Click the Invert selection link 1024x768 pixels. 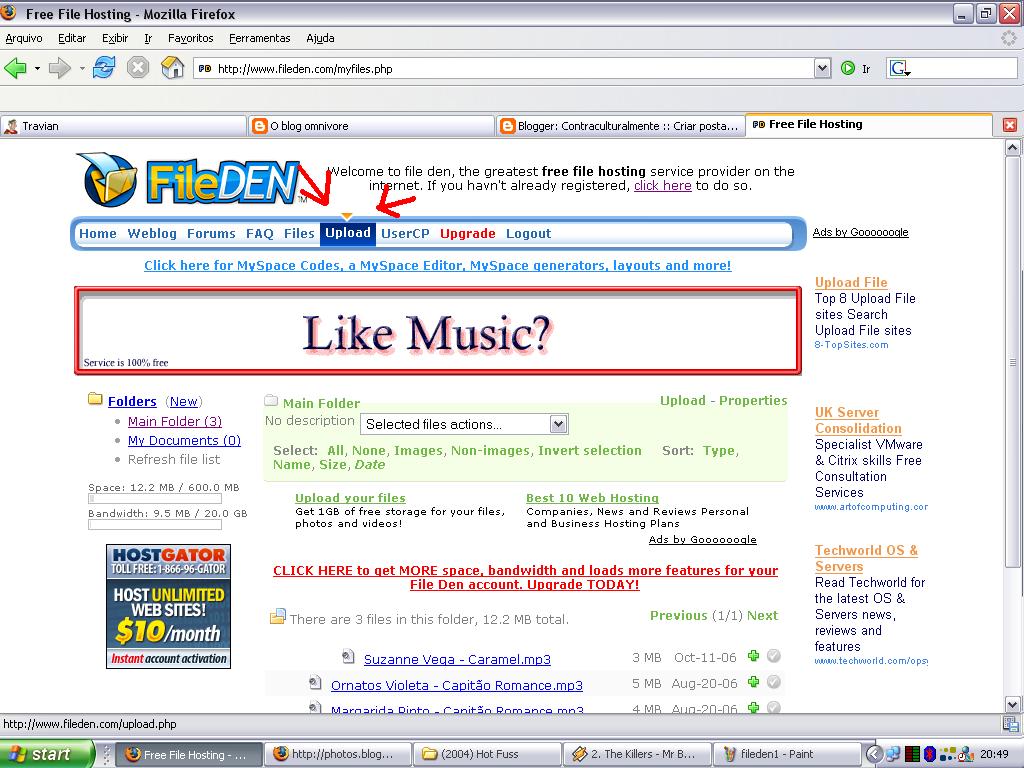click(590, 451)
